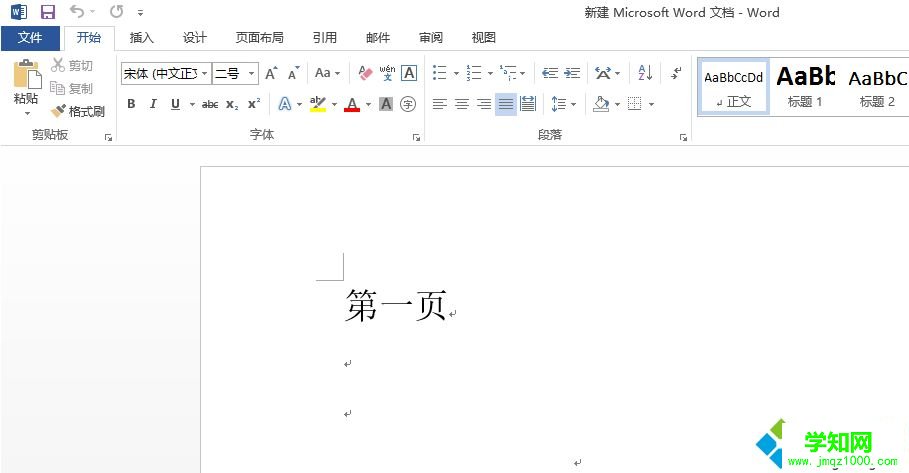Click the bullets list icon

(440, 72)
